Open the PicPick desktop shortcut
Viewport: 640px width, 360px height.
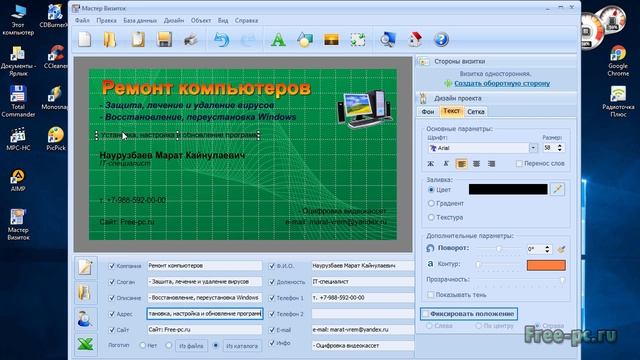click(x=56, y=139)
